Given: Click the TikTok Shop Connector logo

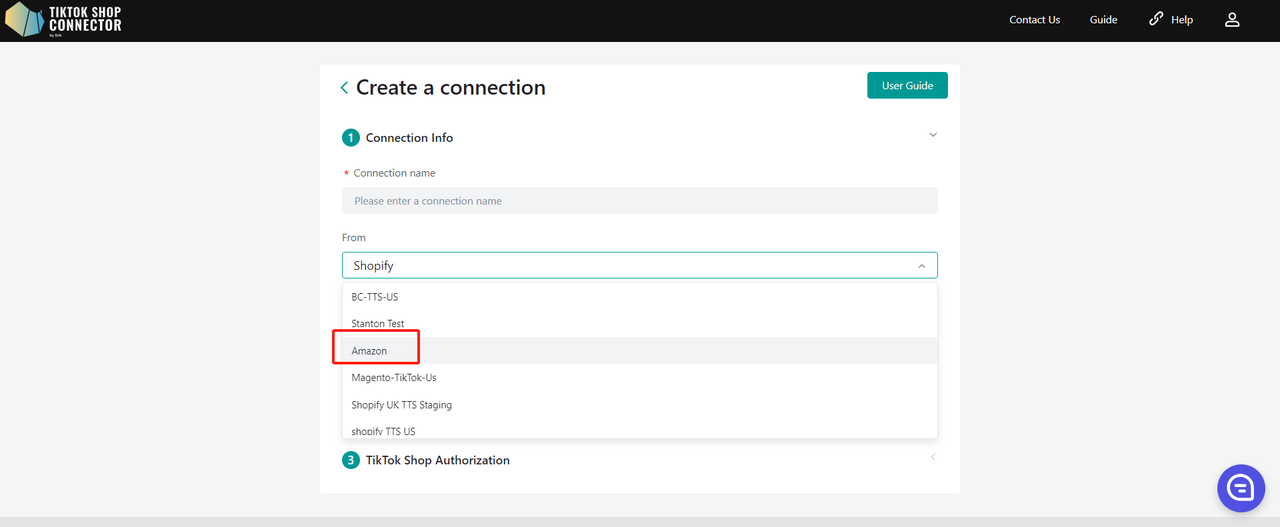Looking at the screenshot, I should click(x=64, y=19).
